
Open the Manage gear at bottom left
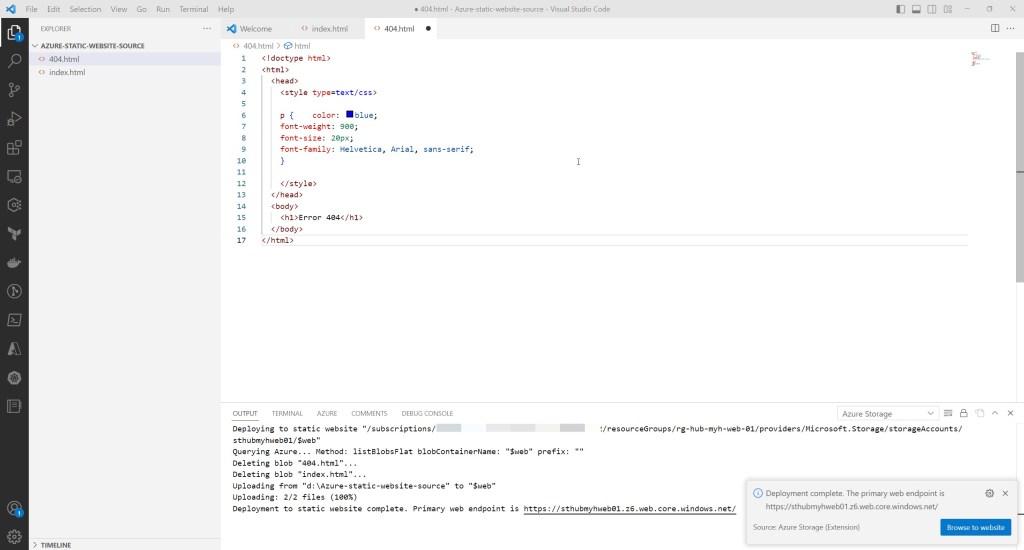[14, 536]
